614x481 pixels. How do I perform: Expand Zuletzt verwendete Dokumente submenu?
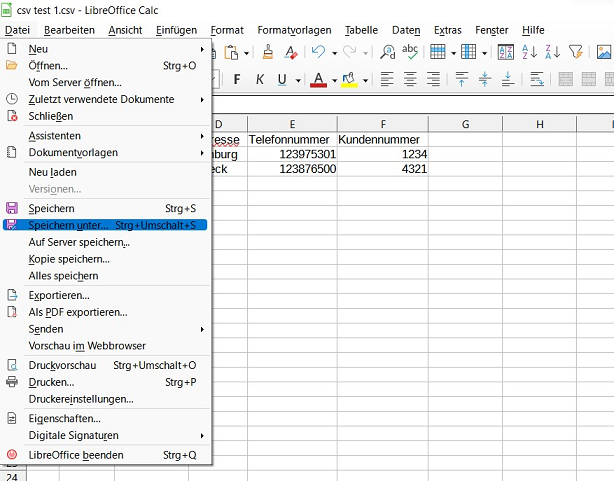(105, 99)
